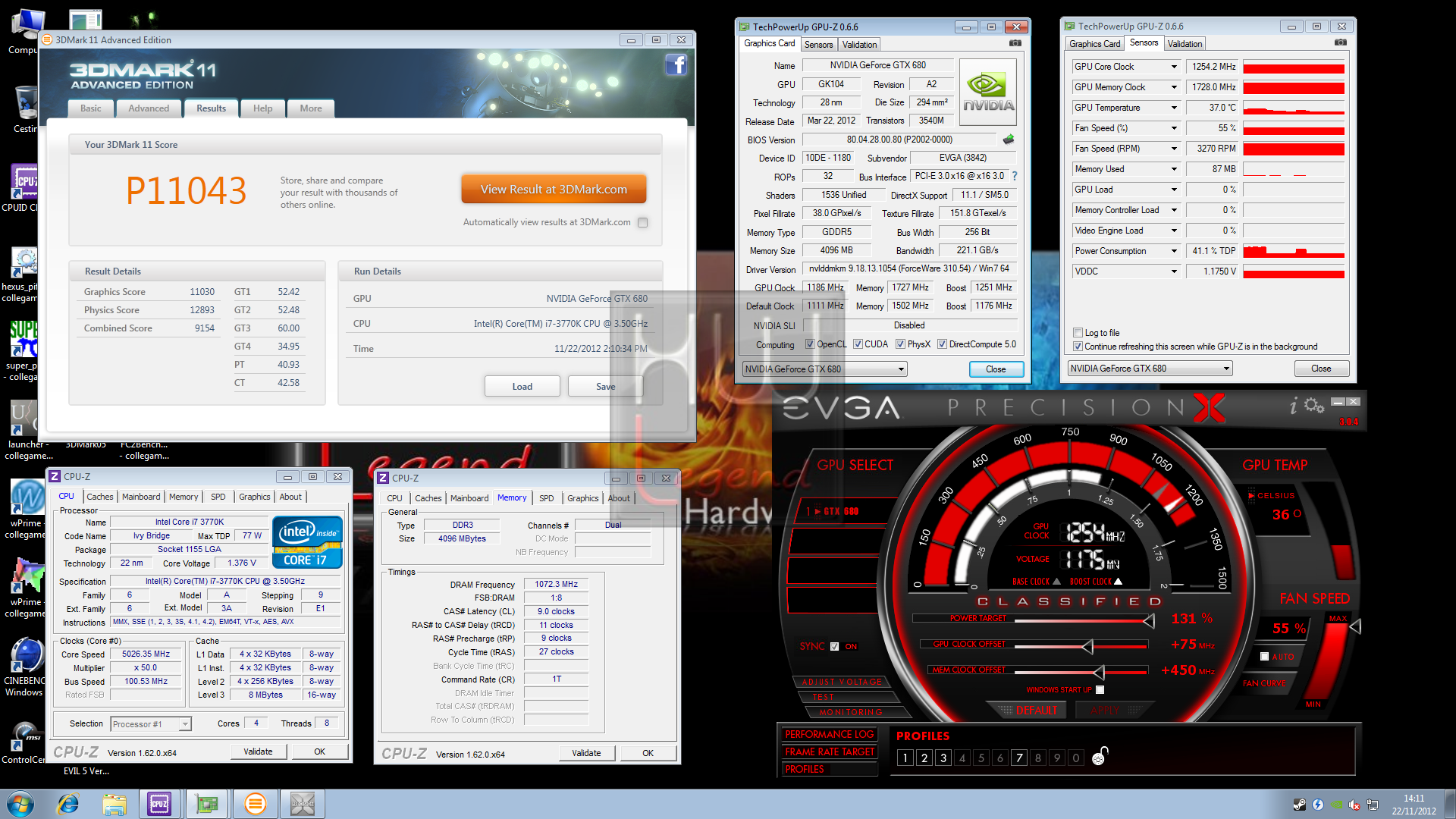Open GPU Memory Clock sensor dropdown

point(1174,87)
